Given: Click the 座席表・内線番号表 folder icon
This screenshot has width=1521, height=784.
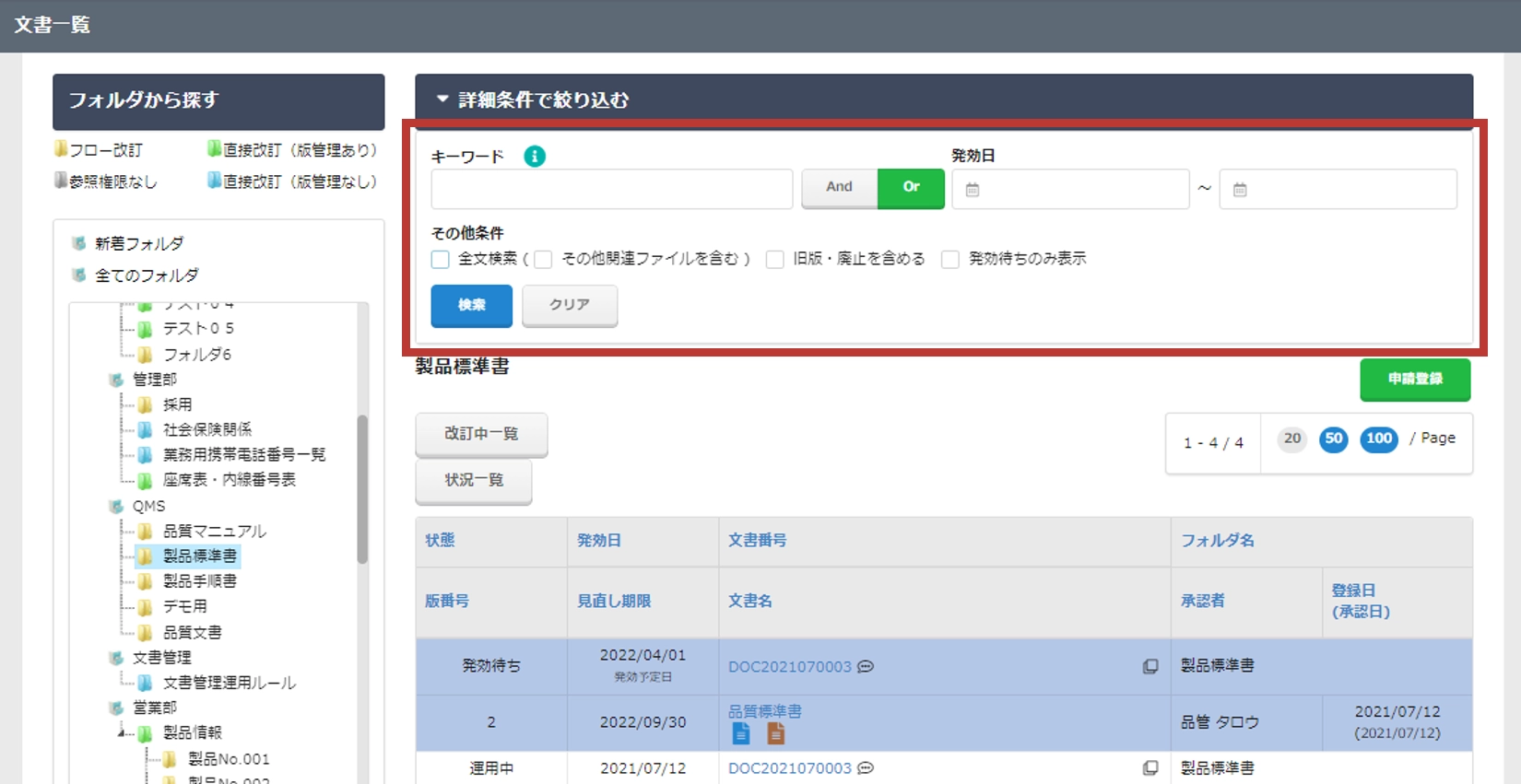Looking at the screenshot, I should tap(146, 480).
